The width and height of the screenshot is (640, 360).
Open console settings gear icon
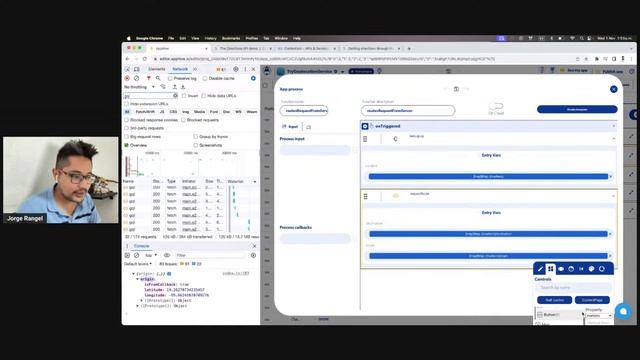coord(253,255)
